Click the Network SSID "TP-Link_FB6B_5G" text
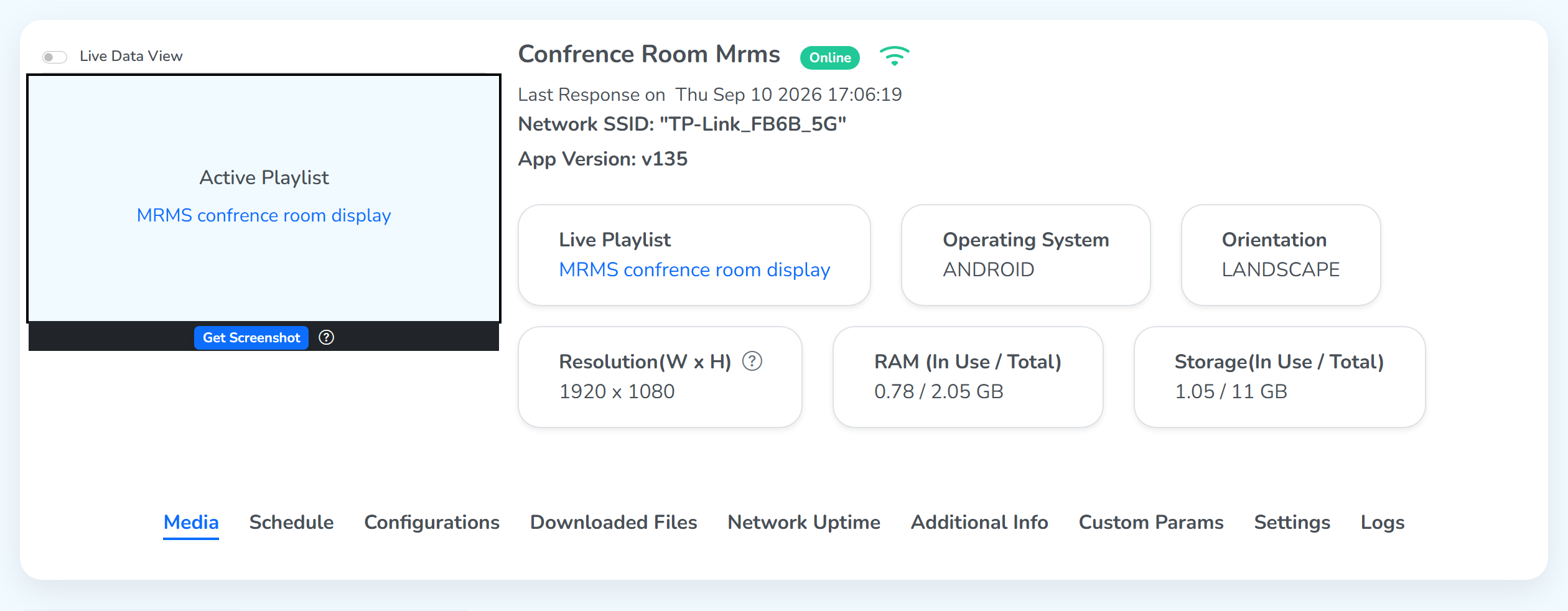 point(683,124)
